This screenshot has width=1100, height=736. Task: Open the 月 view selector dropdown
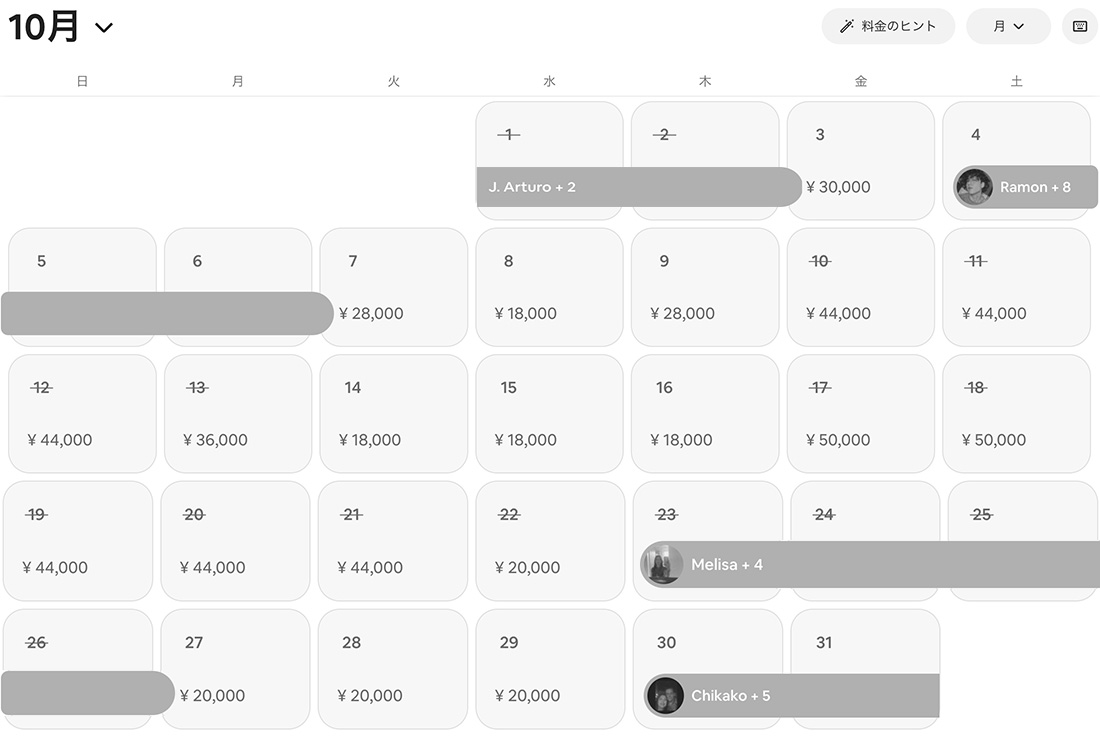[1008, 27]
